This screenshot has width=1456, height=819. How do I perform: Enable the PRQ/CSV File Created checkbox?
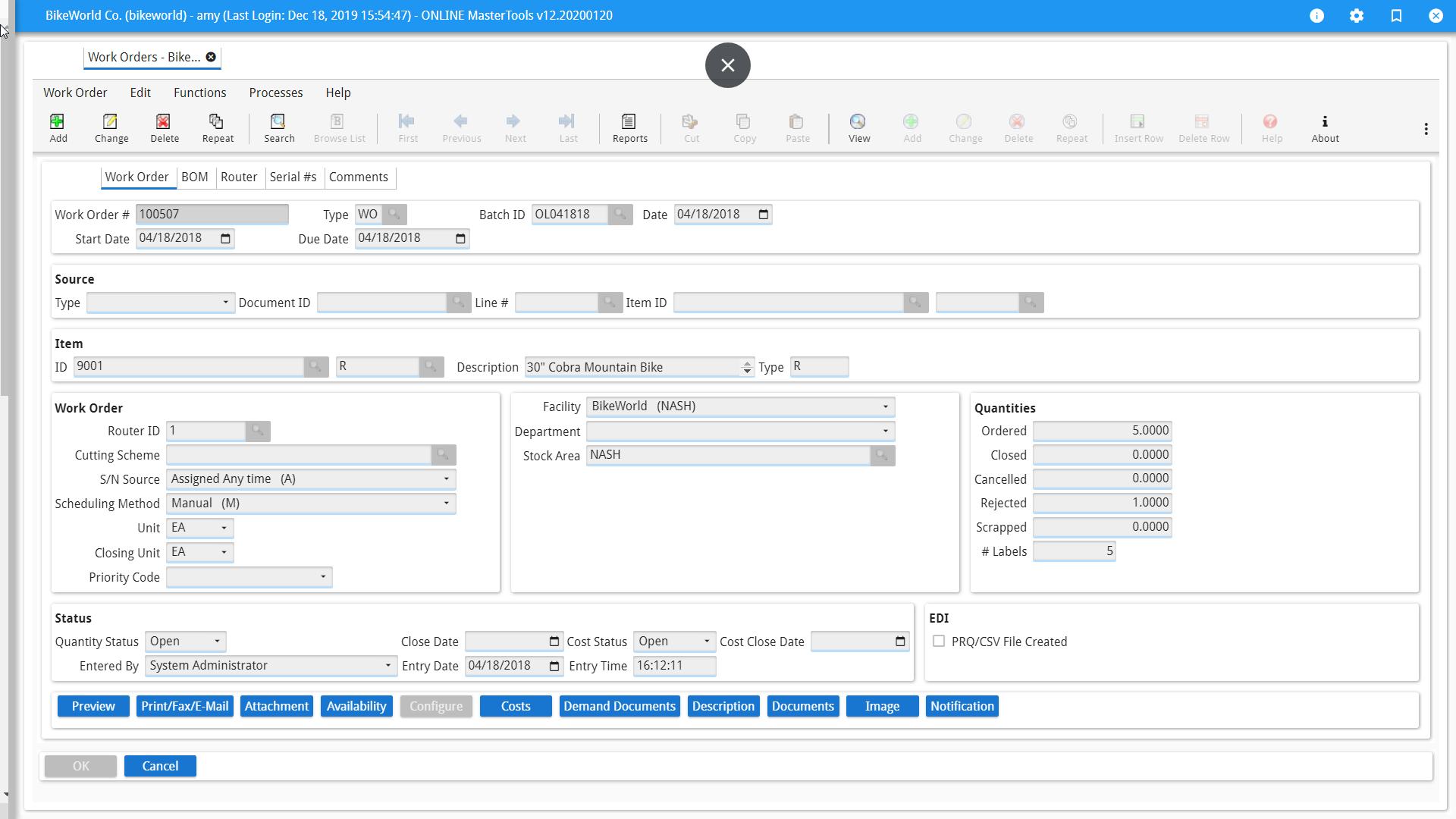(x=940, y=641)
